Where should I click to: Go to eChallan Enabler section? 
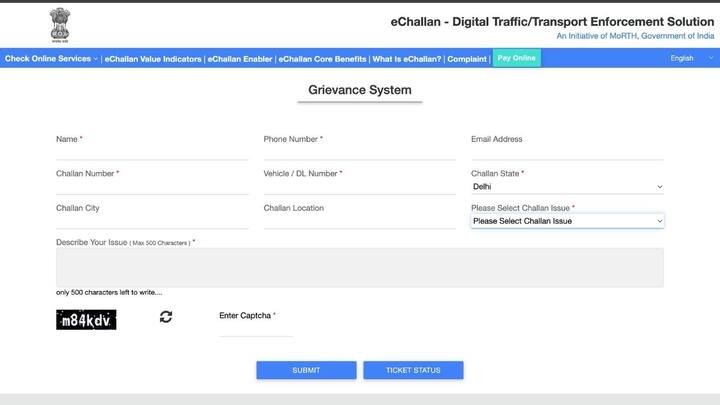240,59
